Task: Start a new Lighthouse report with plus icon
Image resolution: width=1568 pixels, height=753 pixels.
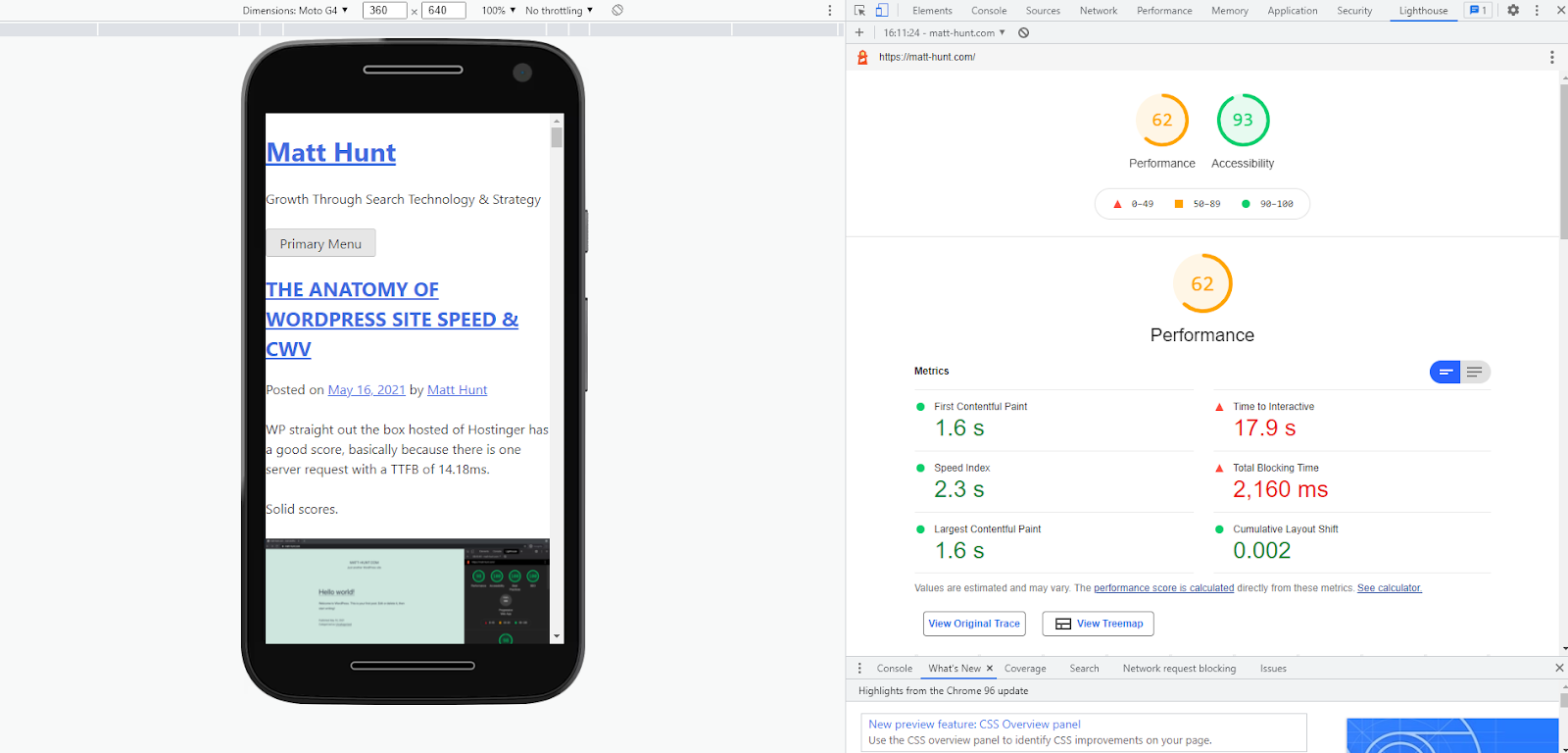Action: point(859,32)
